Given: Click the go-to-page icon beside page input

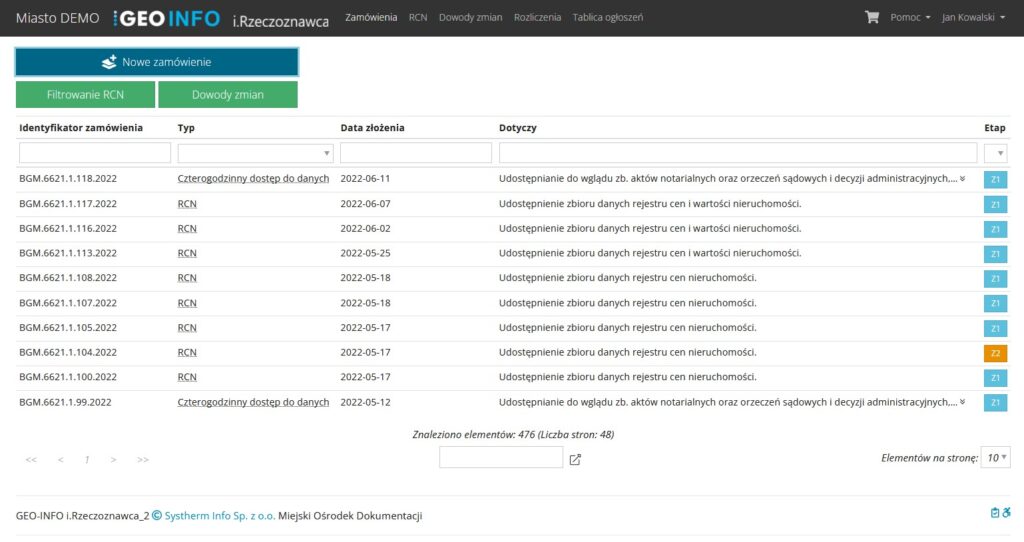Looking at the screenshot, I should pos(575,459).
